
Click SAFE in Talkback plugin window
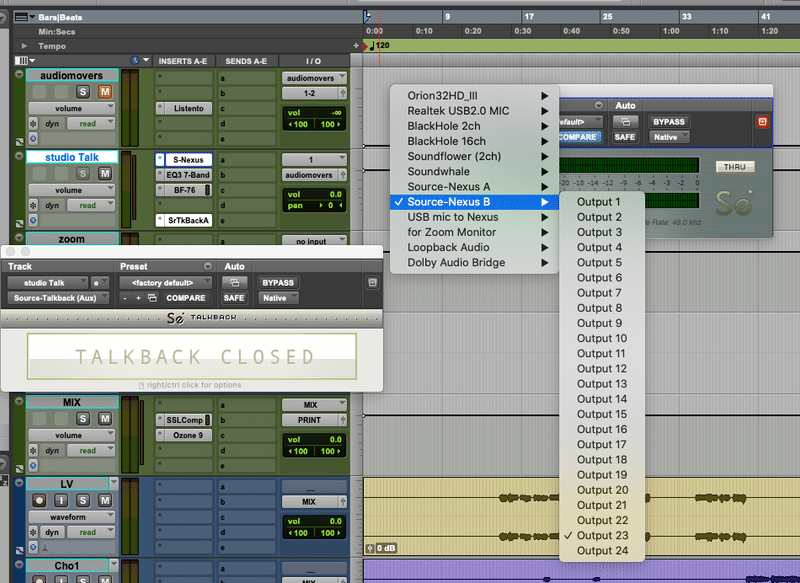coord(234,298)
